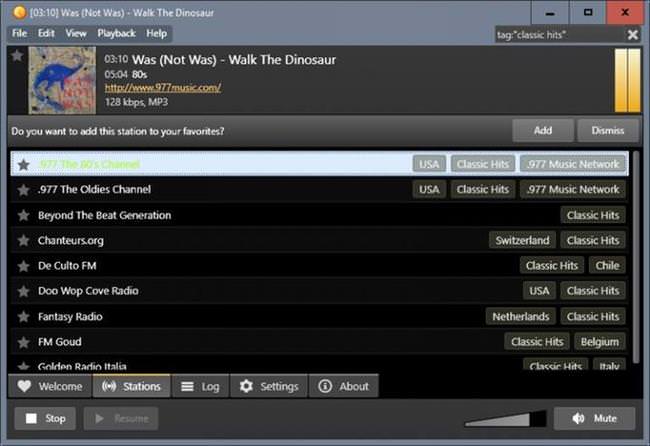Select the Fantasy Radio station row
This screenshot has height=446, width=650.
pyautogui.click(x=319, y=317)
